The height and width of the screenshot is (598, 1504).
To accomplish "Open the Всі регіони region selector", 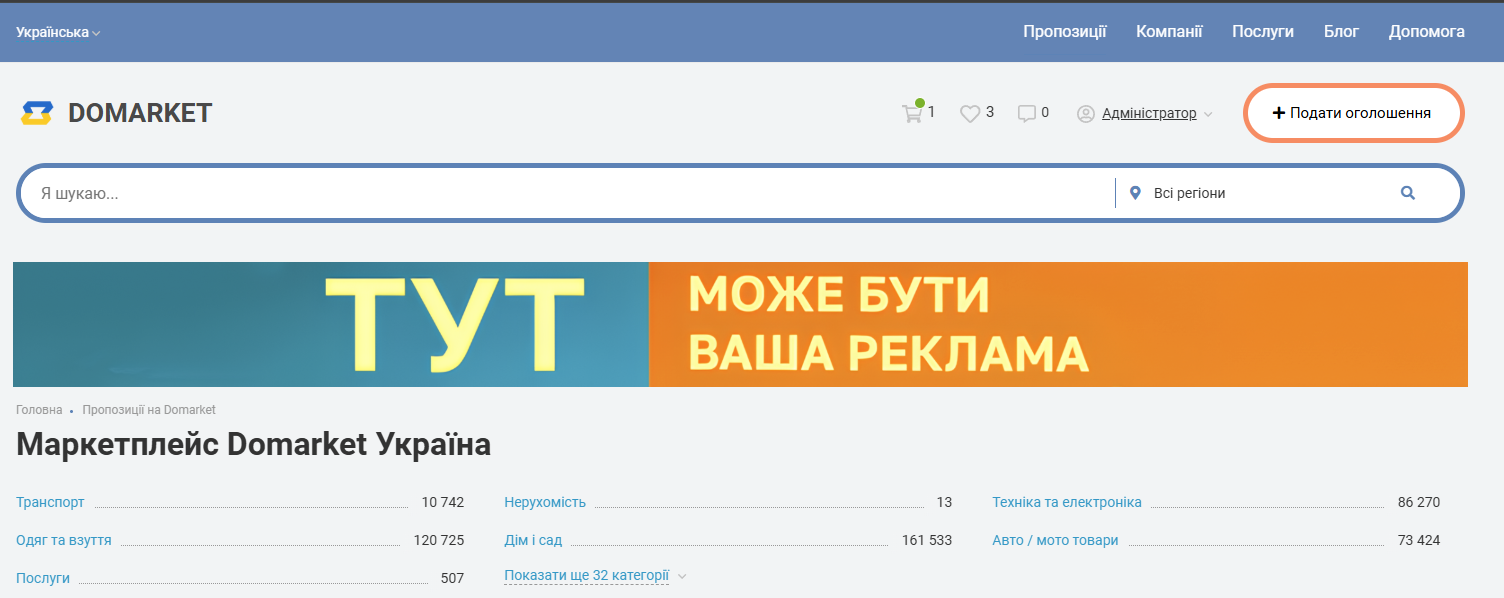I will [x=1189, y=193].
